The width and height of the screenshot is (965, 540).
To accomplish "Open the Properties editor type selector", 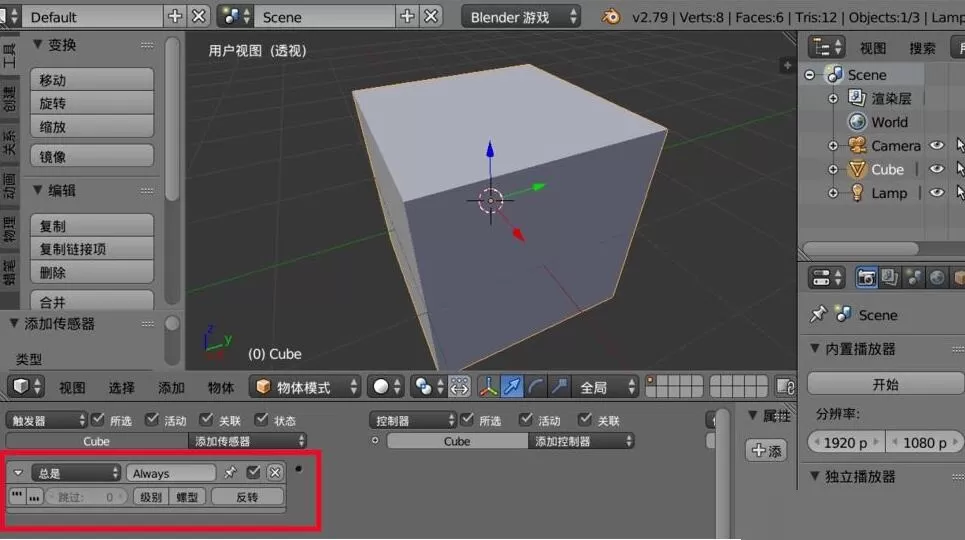I will pos(825,278).
